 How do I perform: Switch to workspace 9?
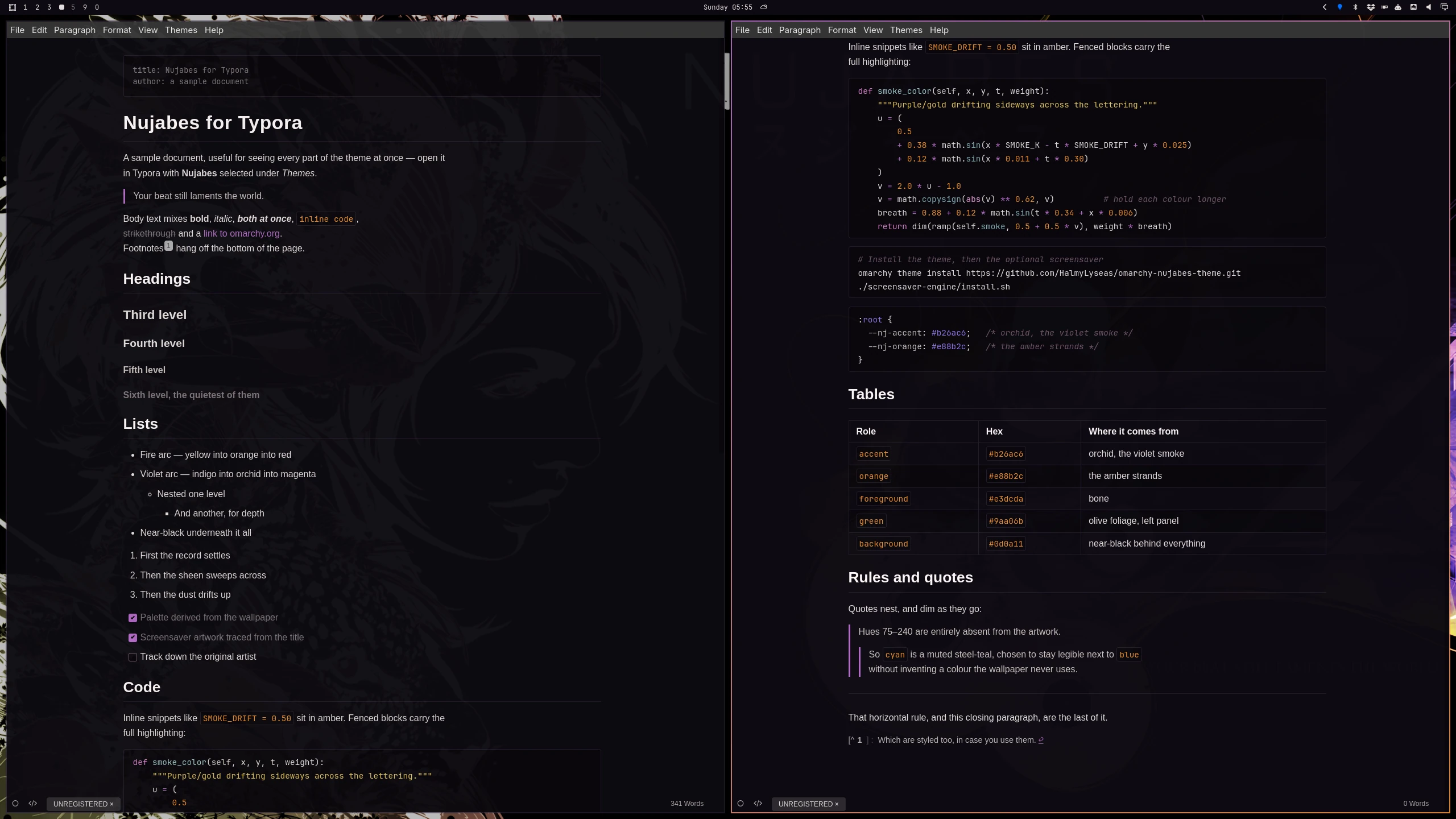85,7
